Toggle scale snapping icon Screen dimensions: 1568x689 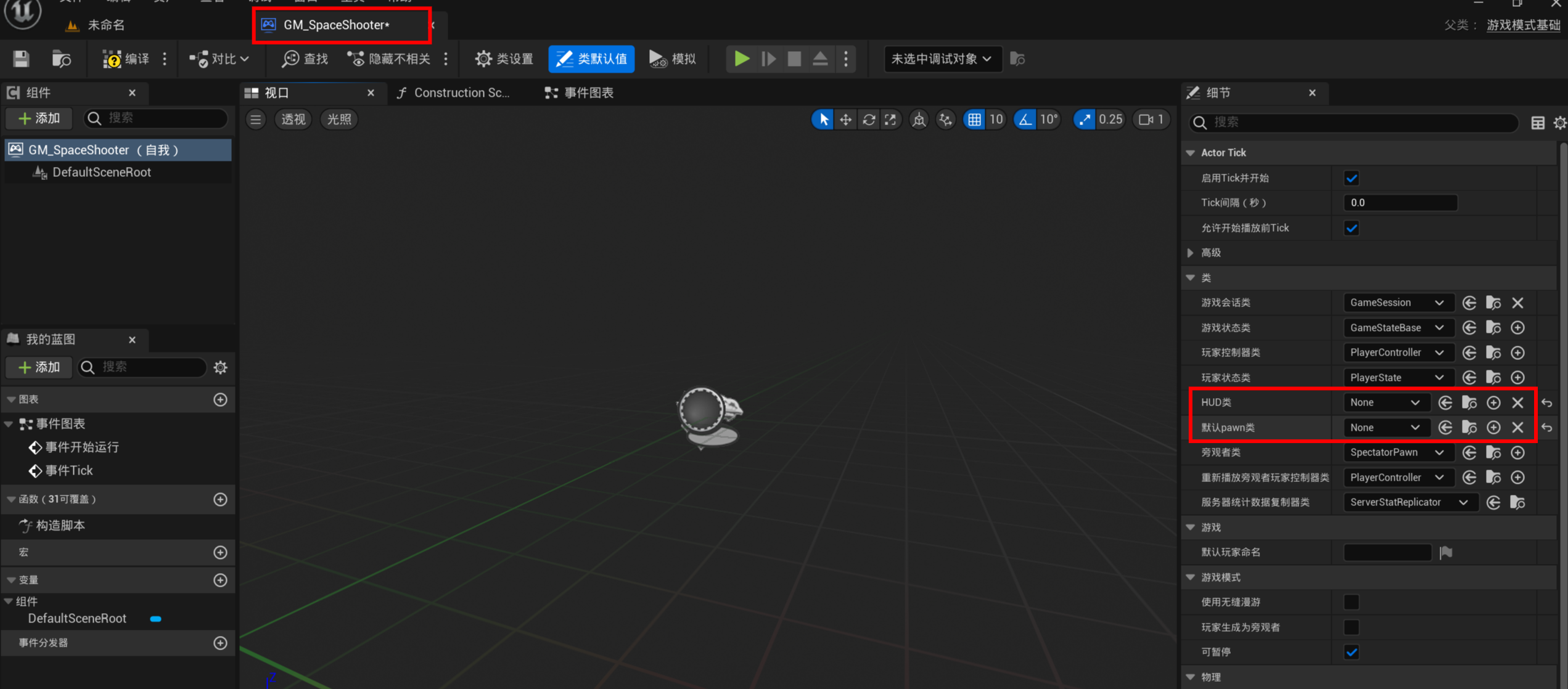(1084, 120)
